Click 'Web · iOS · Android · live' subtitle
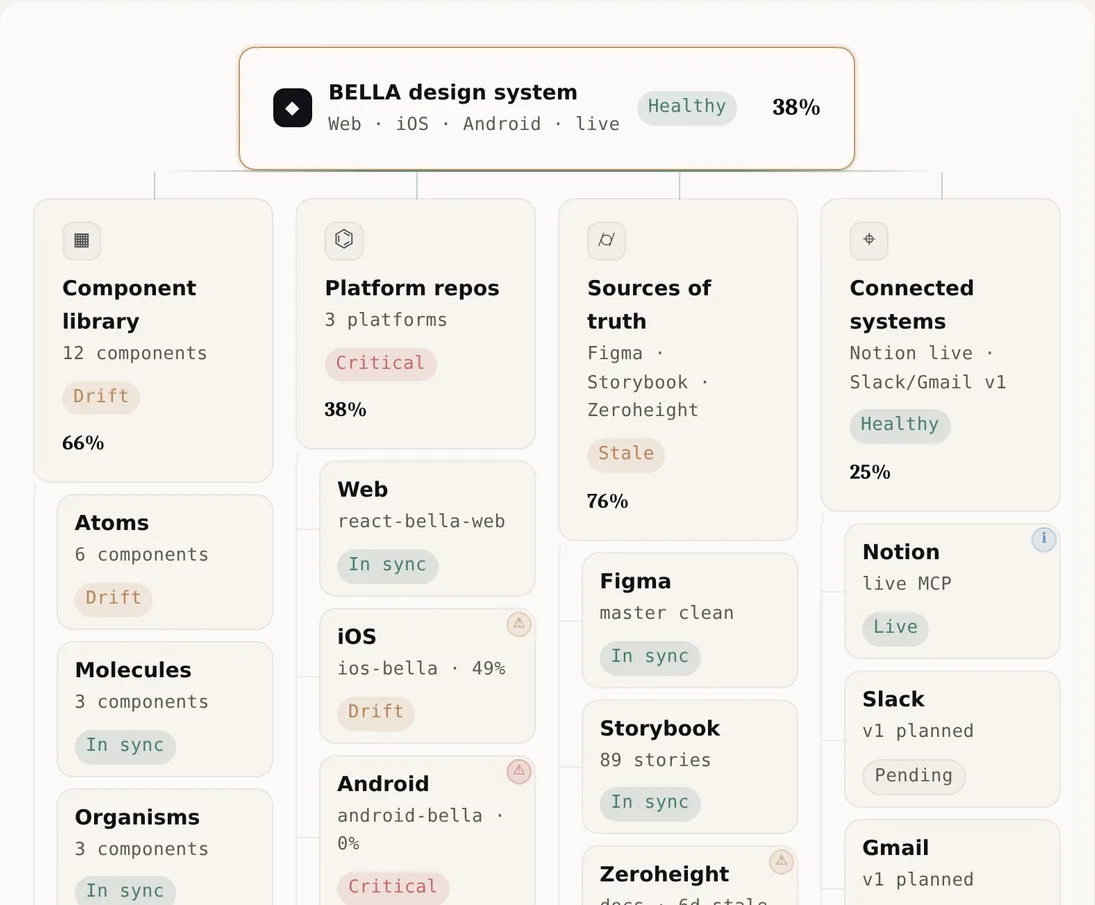The width and height of the screenshot is (1095, 905). 474,124
